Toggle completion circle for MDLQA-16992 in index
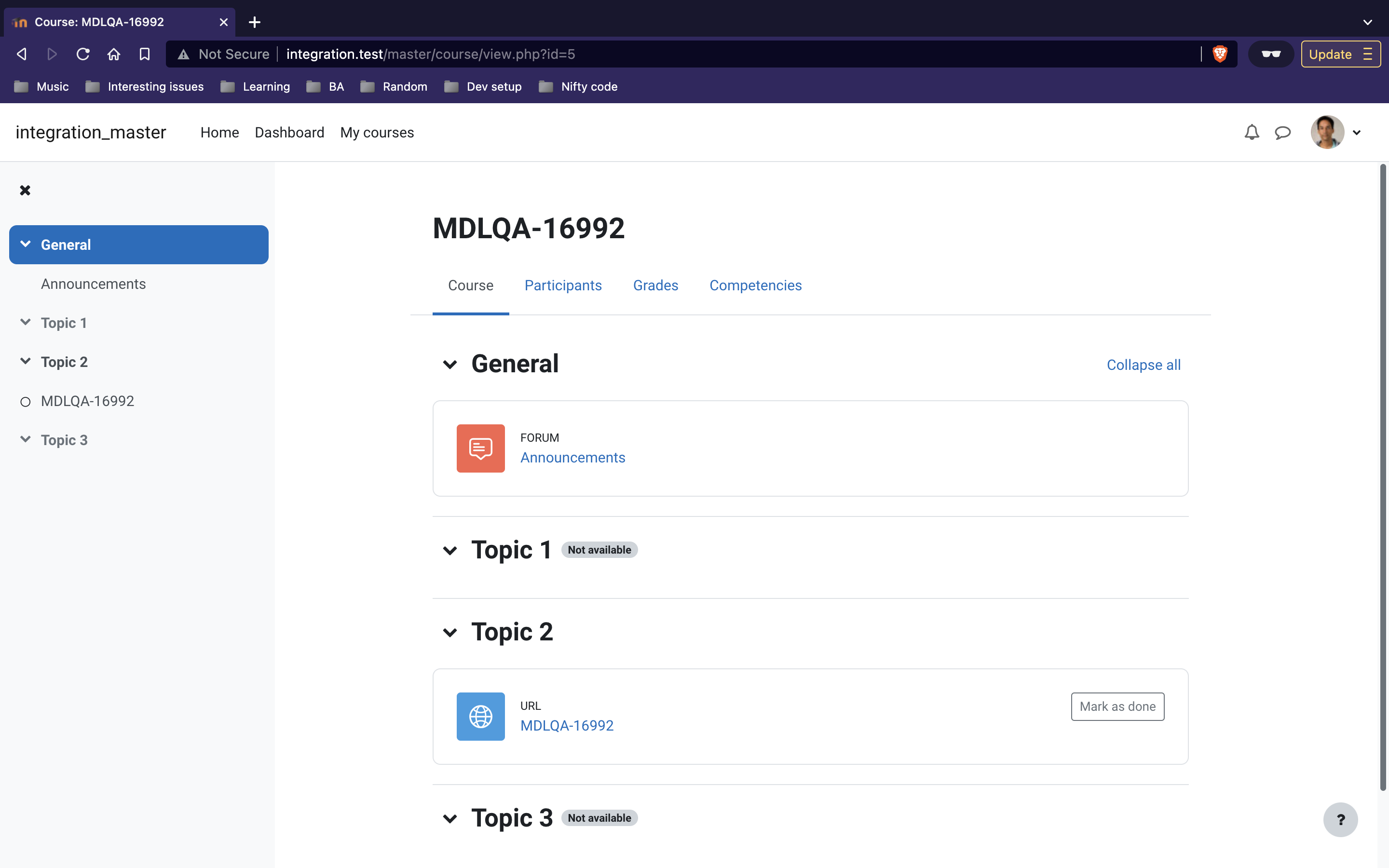This screenshot has height=868, width=1389. pyautogui.click(x=25, y=401)
